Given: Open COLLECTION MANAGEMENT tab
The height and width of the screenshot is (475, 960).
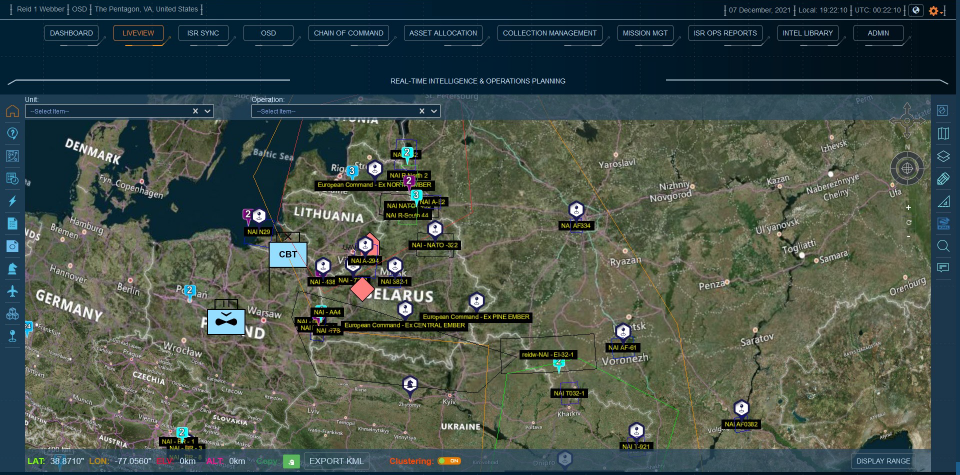Looking at the screenshot, I should click(550, 33).
